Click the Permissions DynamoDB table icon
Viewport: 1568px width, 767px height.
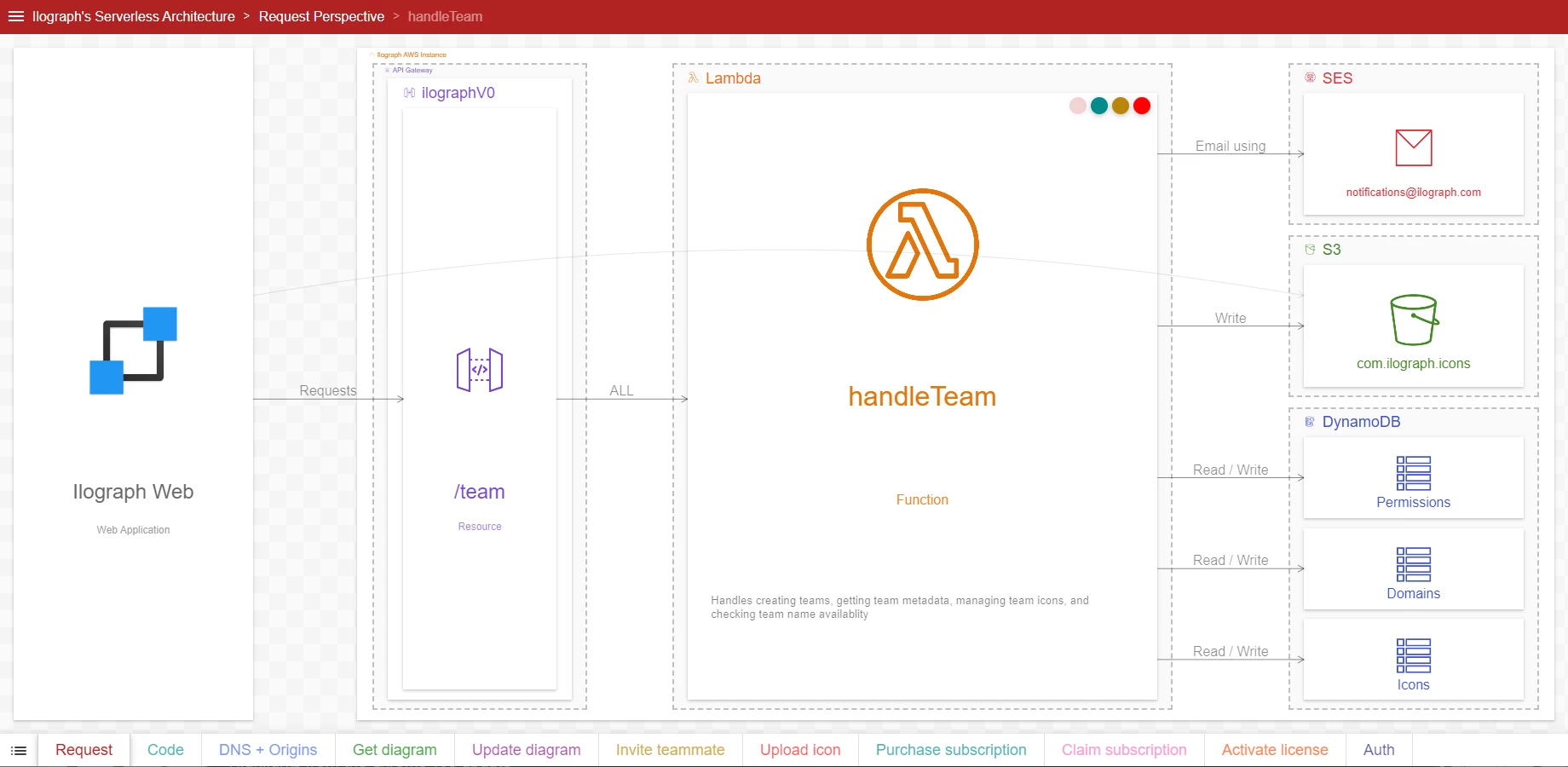[x=1413, y=473]
